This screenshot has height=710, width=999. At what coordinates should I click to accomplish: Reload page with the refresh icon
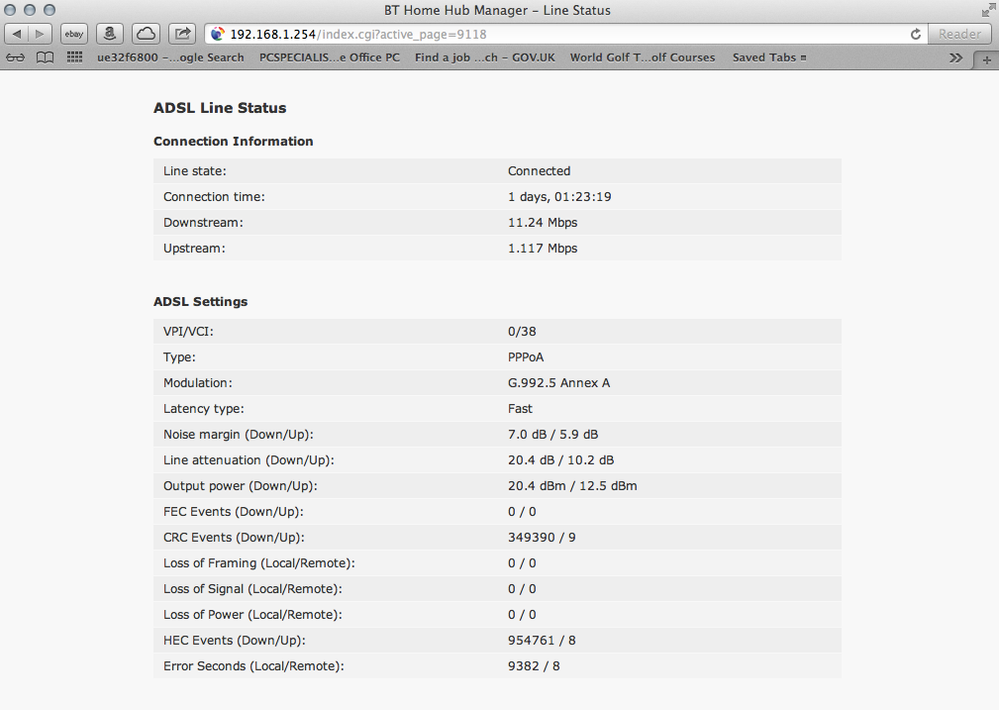(x=916, y=34)
